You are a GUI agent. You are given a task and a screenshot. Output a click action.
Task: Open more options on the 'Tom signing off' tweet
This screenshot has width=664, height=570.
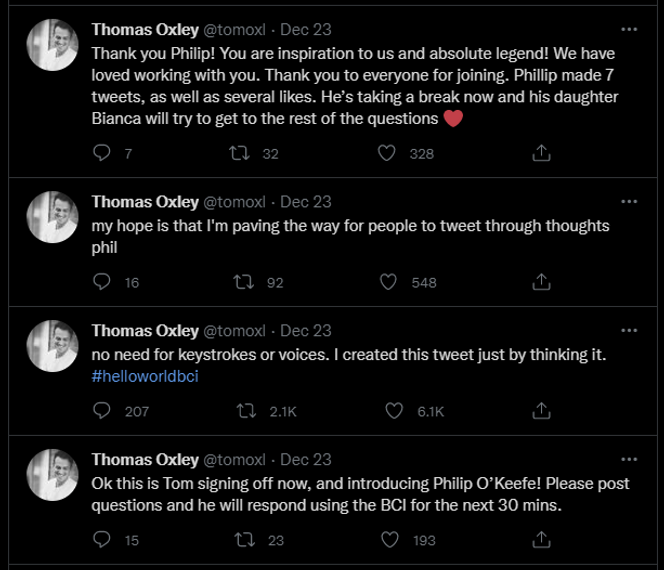[628, 459]
